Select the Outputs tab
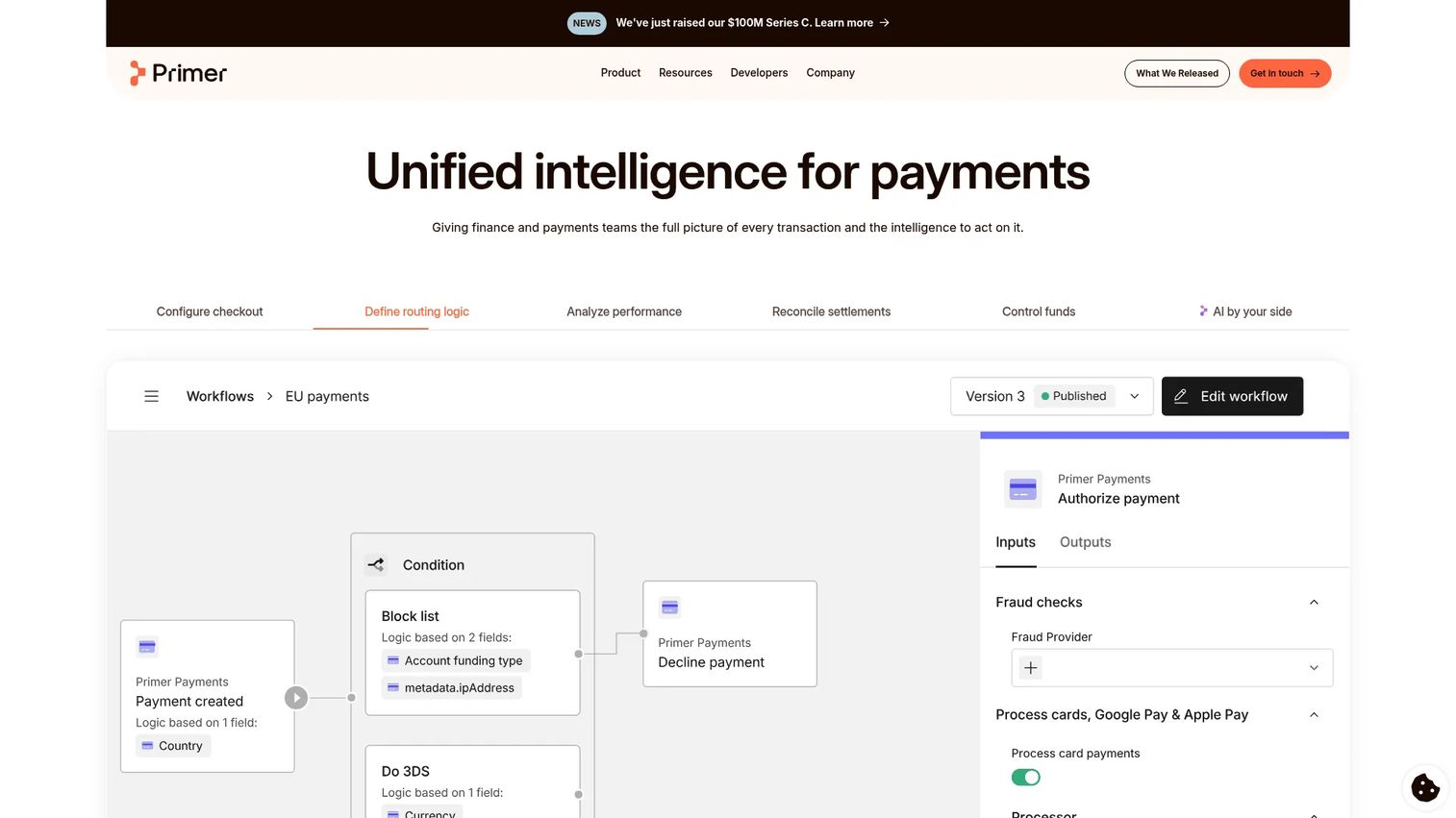 click(x=1085, y=542)
